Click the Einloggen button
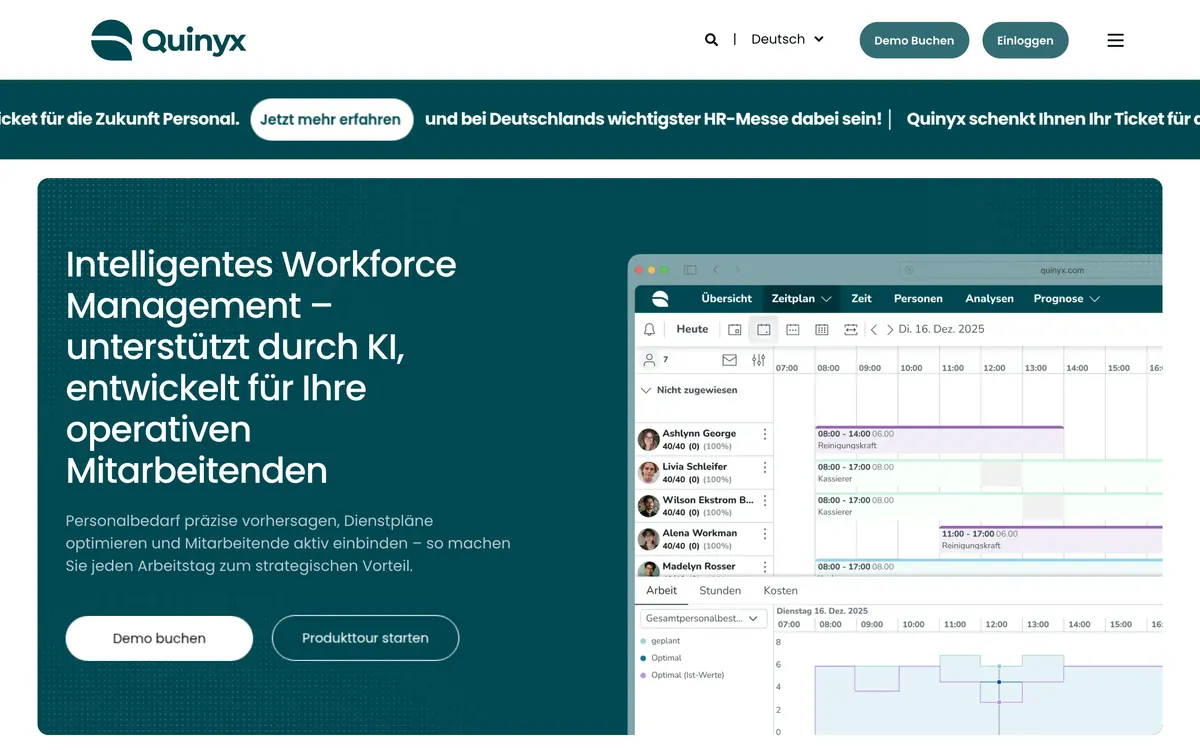This screenshot has width=1200, height=750. 1025,40
